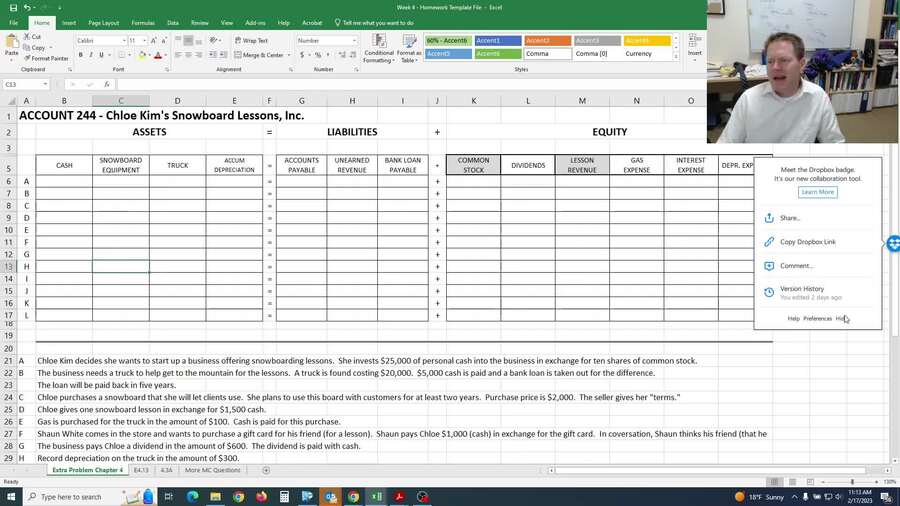Screen dimensions: 900x506
Task: Click the Learn More button in Dropbox panel
Action: pos(817,192)
